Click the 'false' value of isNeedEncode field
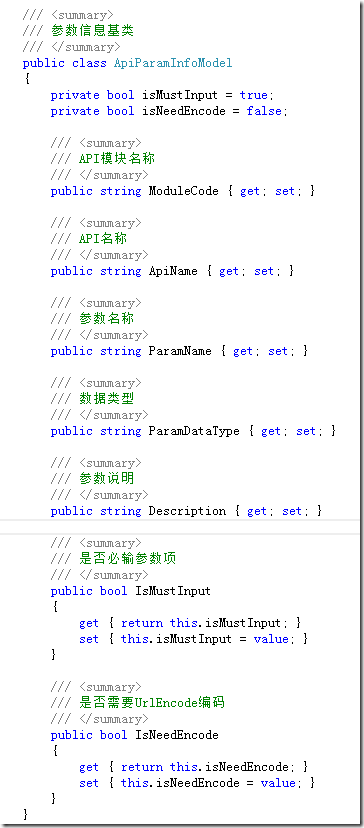 264,111
